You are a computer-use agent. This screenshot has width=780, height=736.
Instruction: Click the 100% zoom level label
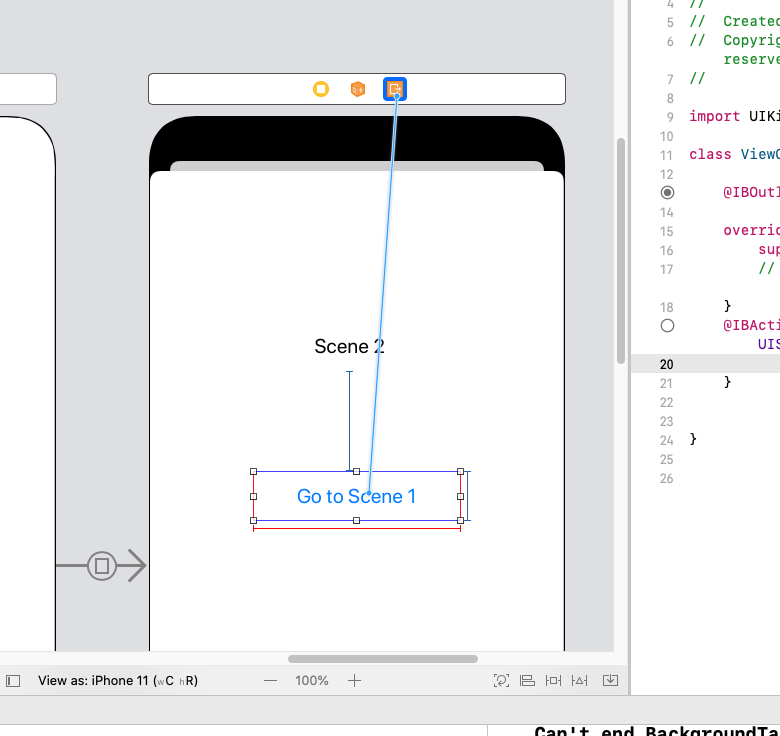pyautogui.click(x=312, y=680)
